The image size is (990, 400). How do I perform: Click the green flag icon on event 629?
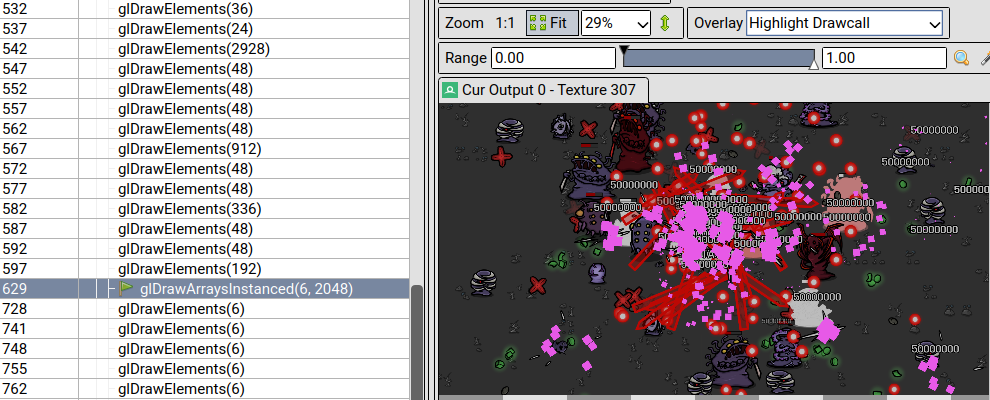pos(127,288)
